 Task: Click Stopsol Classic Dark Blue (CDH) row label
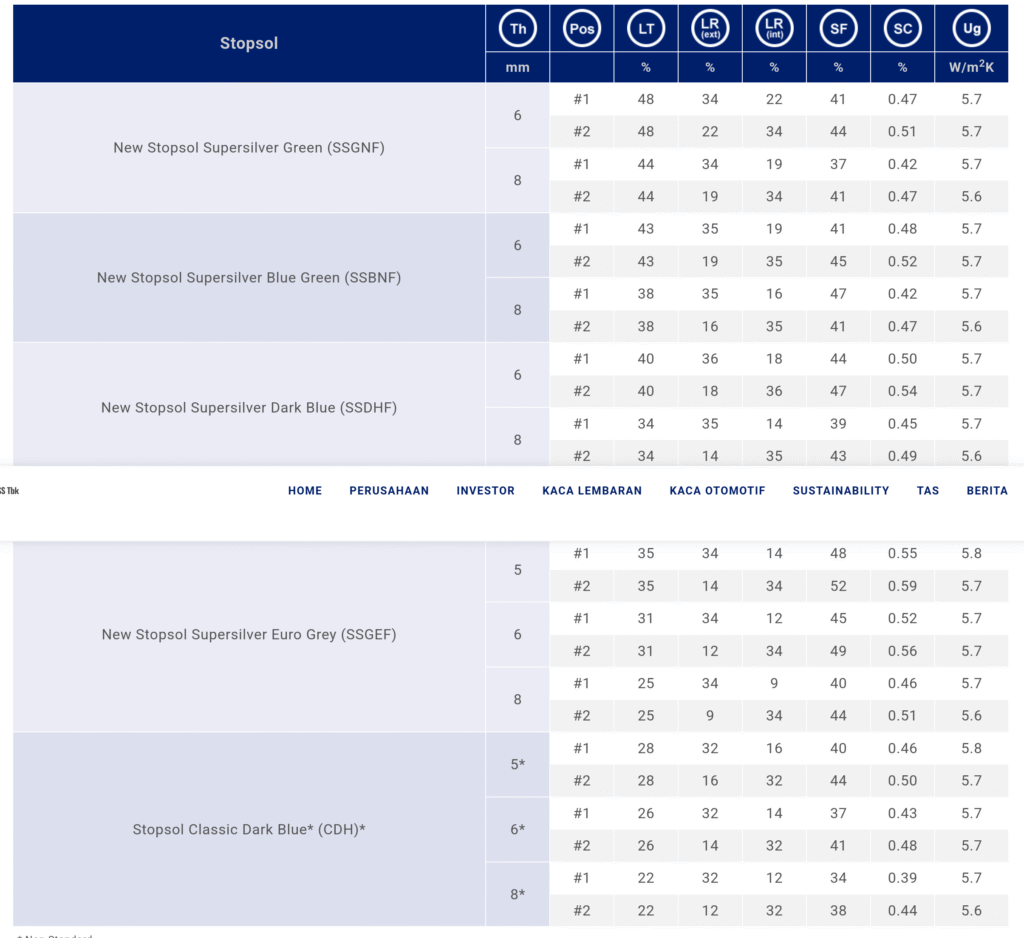(249, 830)
